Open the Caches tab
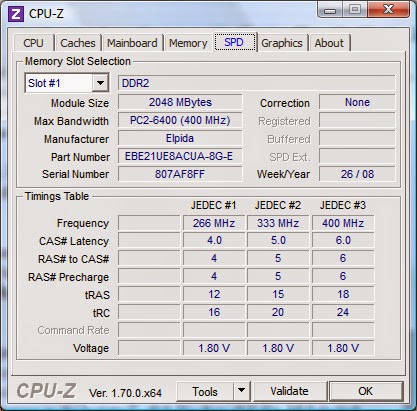417x411 pixels. 78,43
